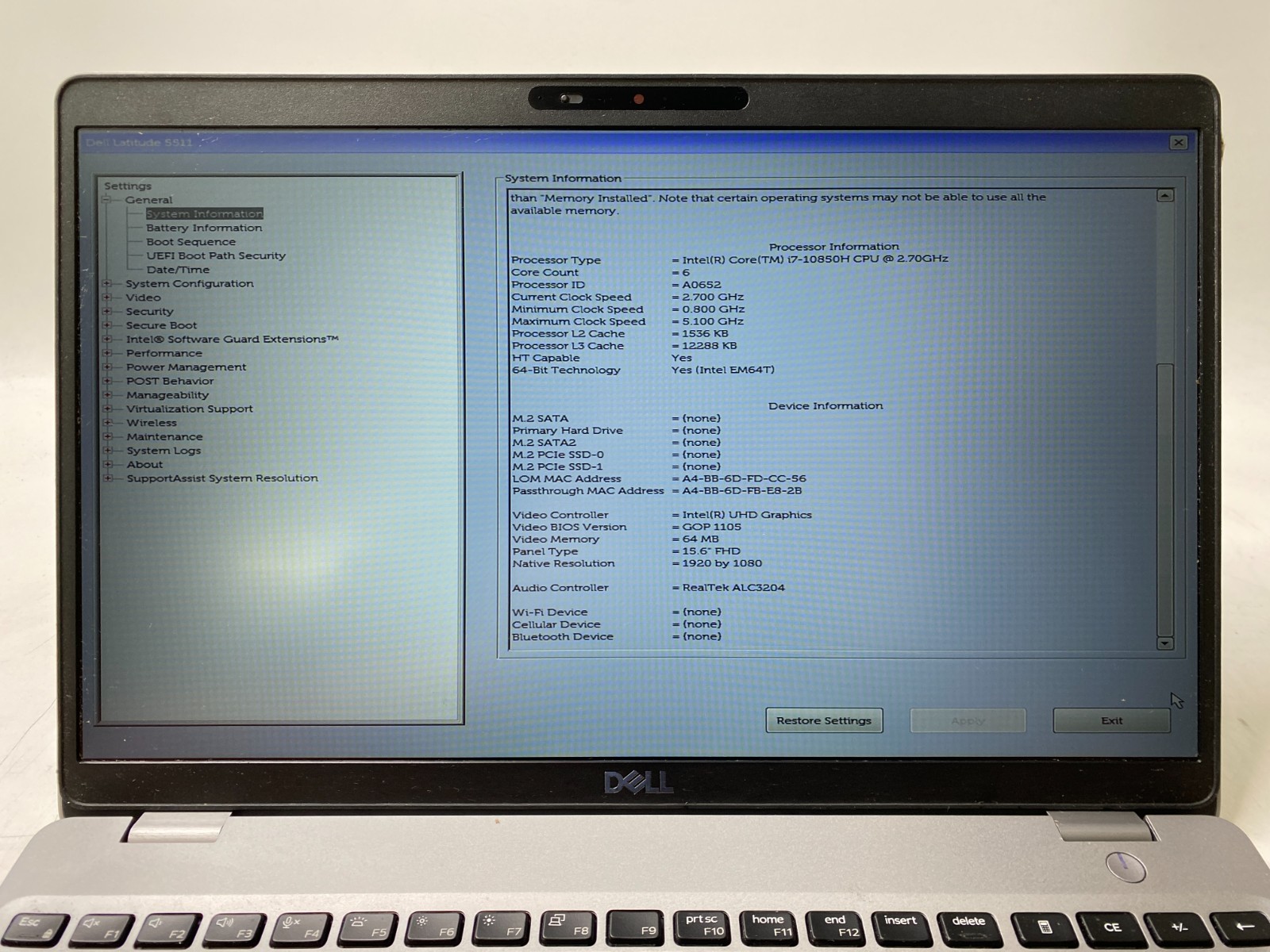Expand the Security settings node

point(106,311)
